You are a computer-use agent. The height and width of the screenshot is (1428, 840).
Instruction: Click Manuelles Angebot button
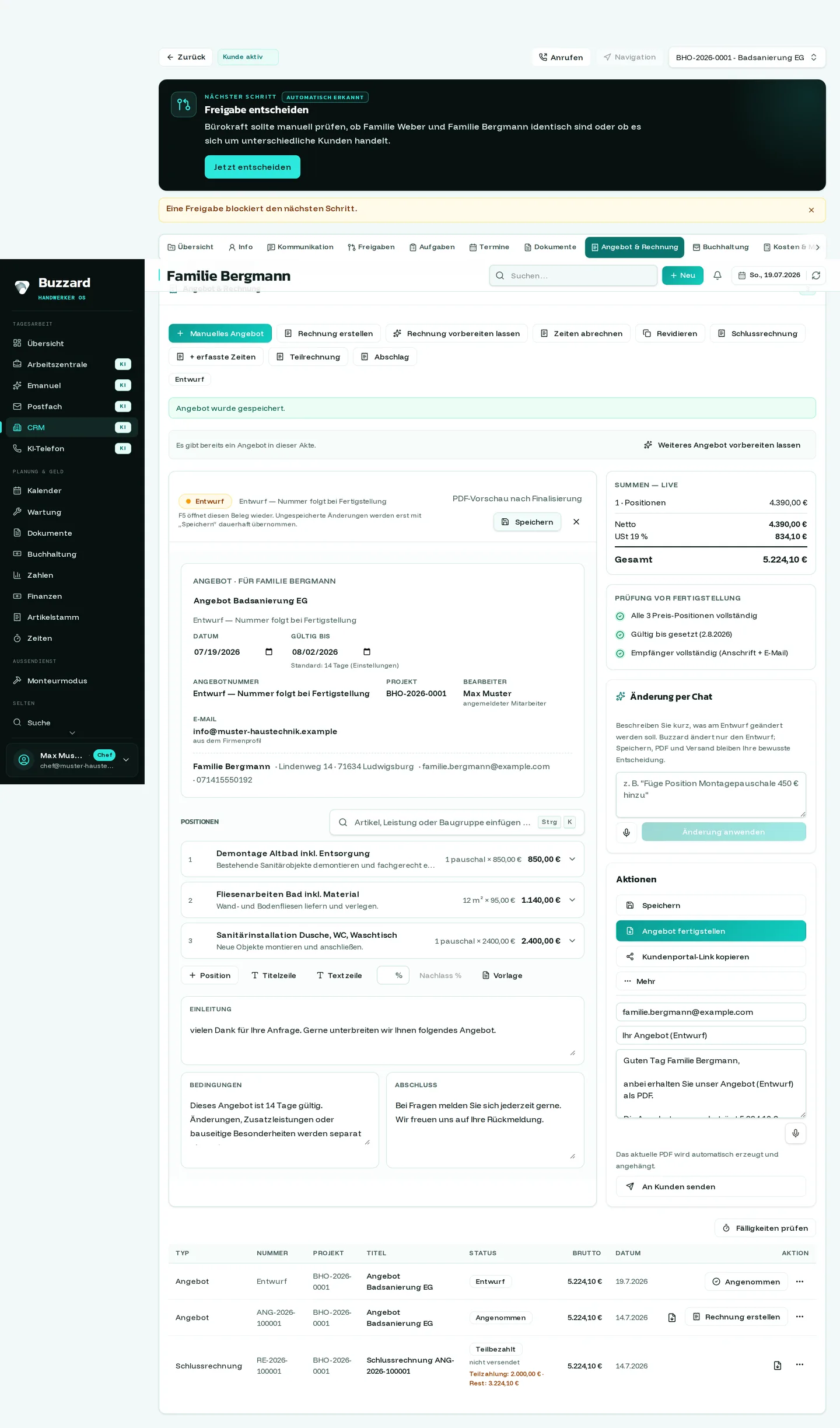(220, 333)
